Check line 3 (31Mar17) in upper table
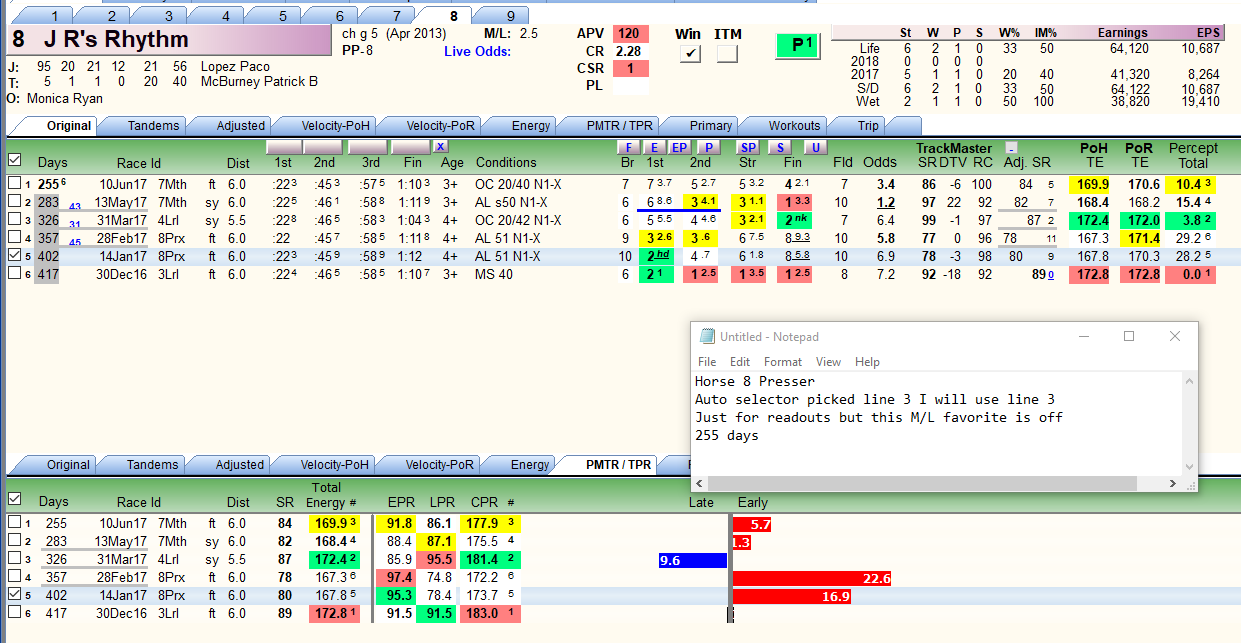This screenshot has height=643, width=1241. (x=14, y=220)
